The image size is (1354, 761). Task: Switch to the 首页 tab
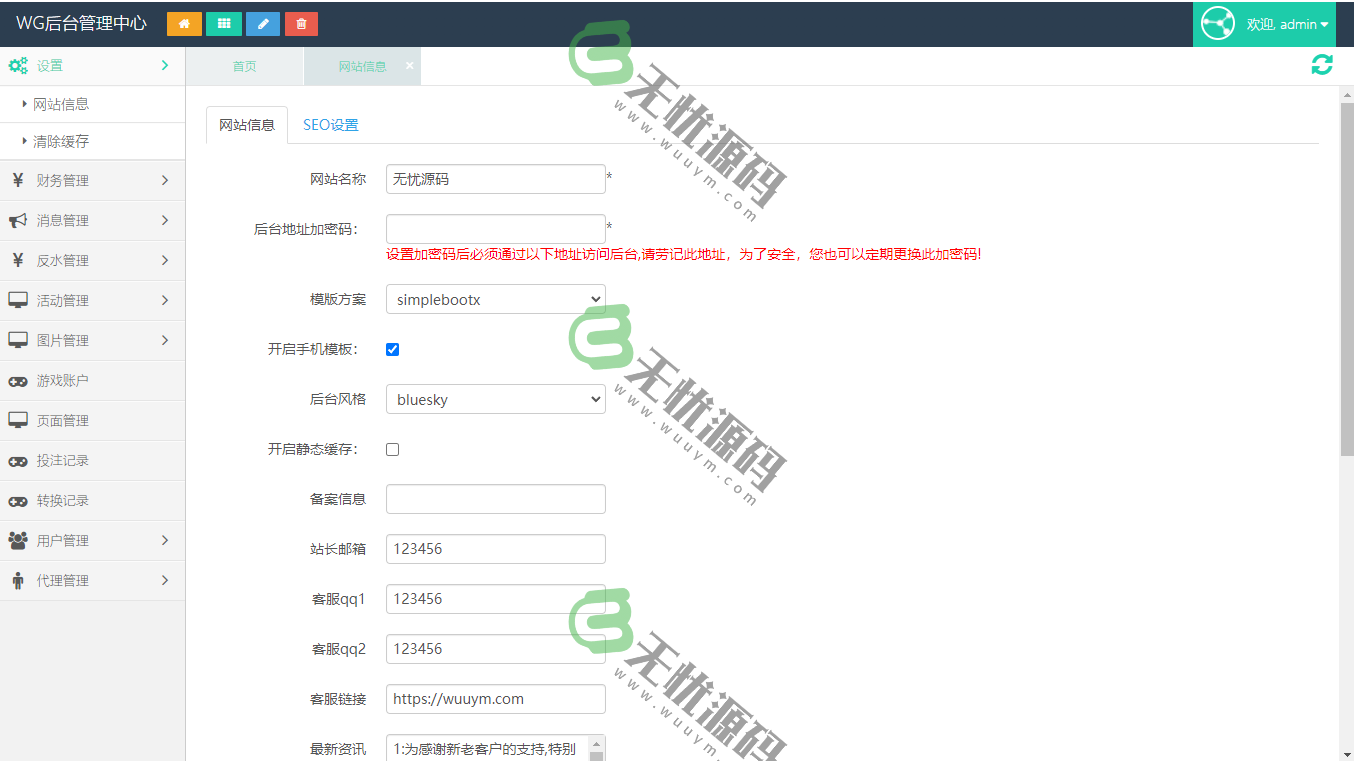(244, 66)
